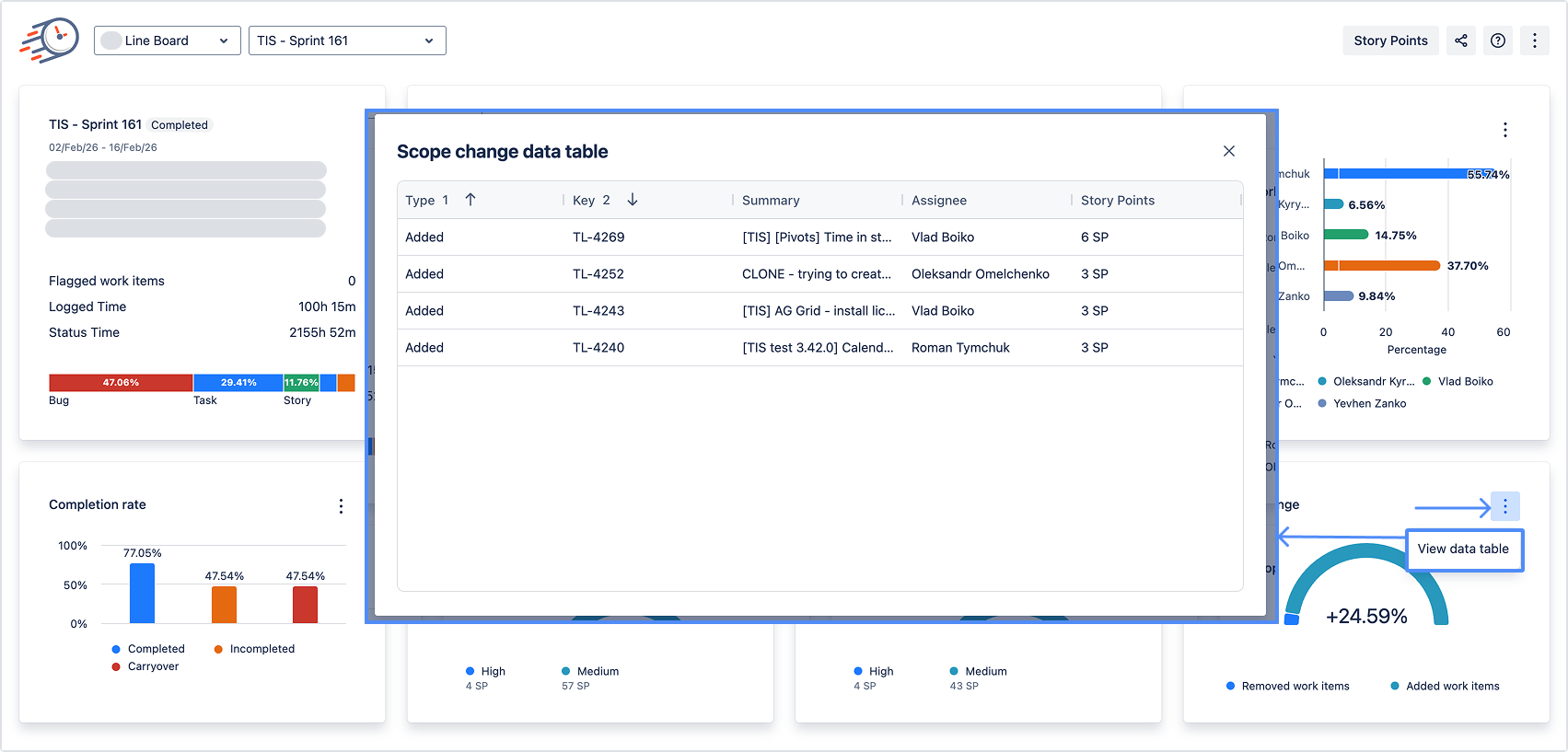Screen dimensions: 1568x752
Task: Click the highlighted scope change three-dot menu
Action: pyautogui.click(x=1505, y=506)
